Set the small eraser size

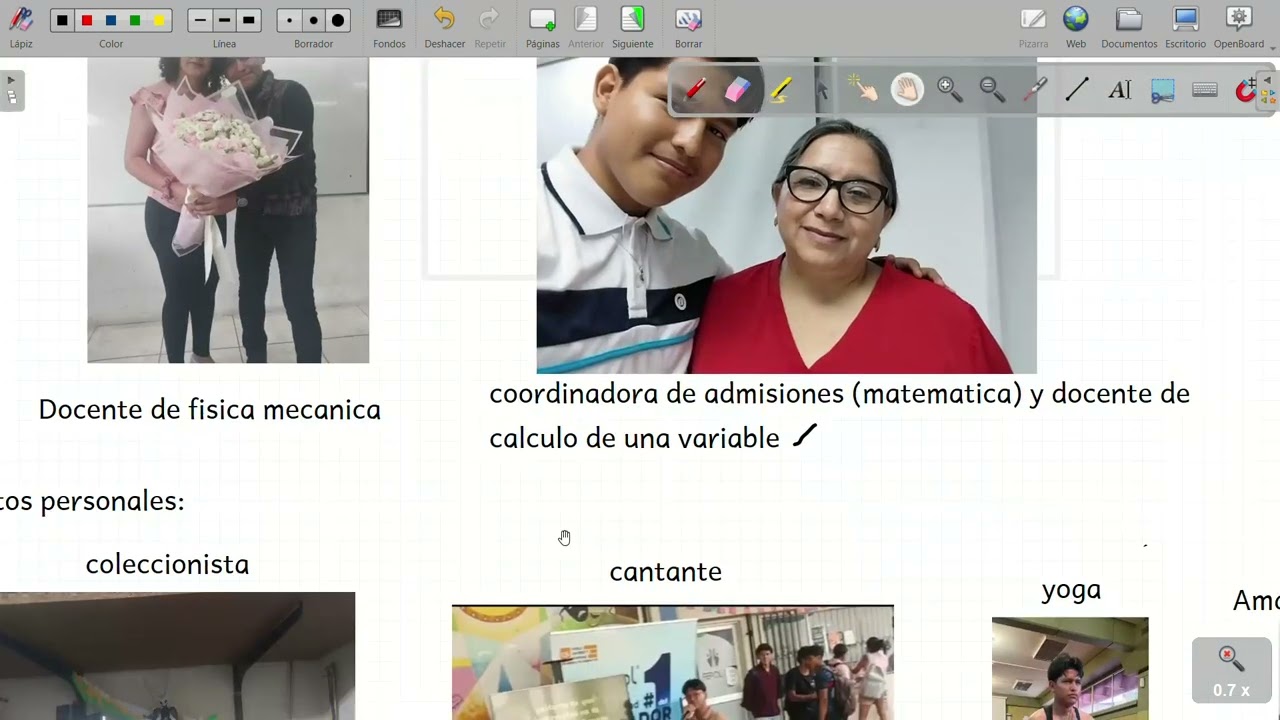(x=289, y=20)
